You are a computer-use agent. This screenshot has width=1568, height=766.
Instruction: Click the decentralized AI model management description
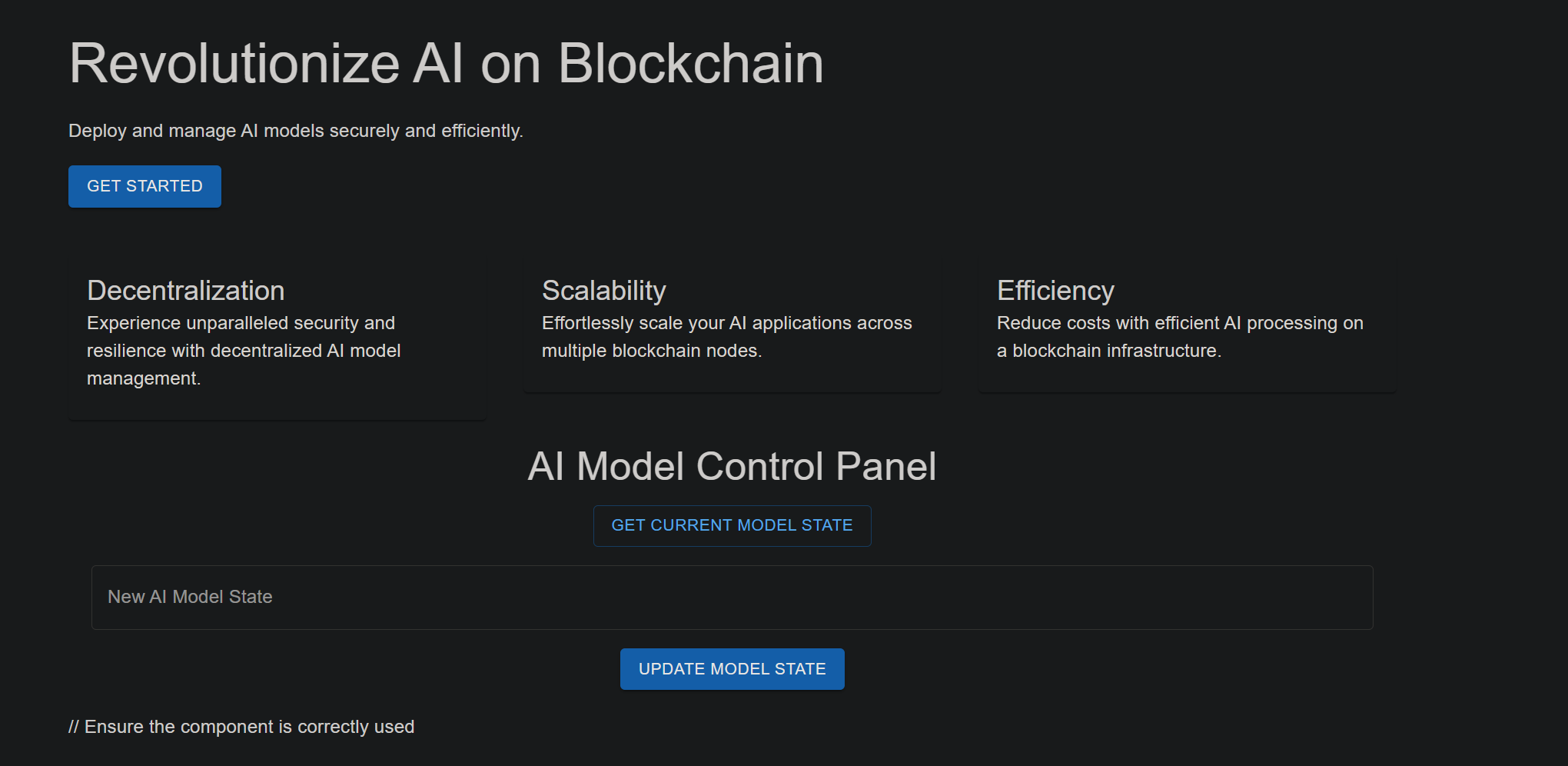pyautogui.click(x=243, y=350)
